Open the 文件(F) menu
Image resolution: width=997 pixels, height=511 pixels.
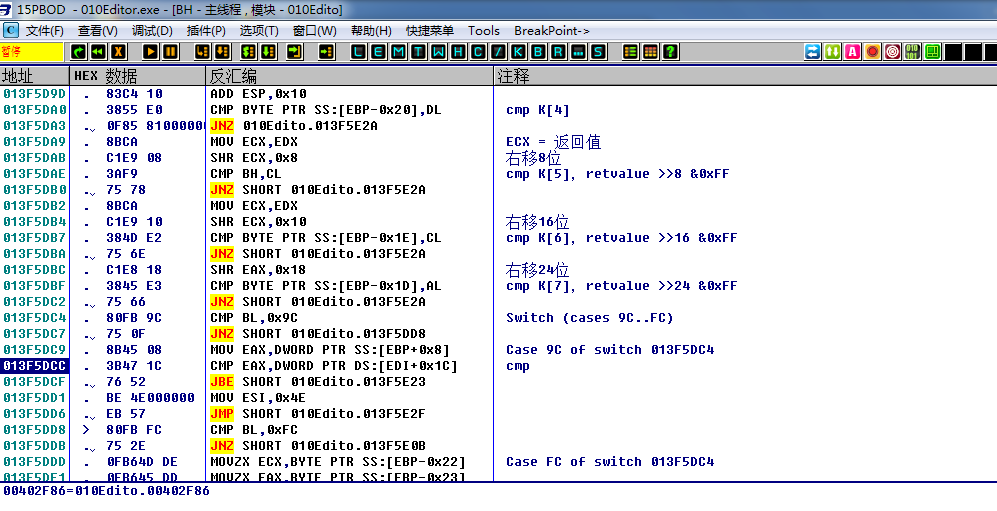click(x=45, y=31)
